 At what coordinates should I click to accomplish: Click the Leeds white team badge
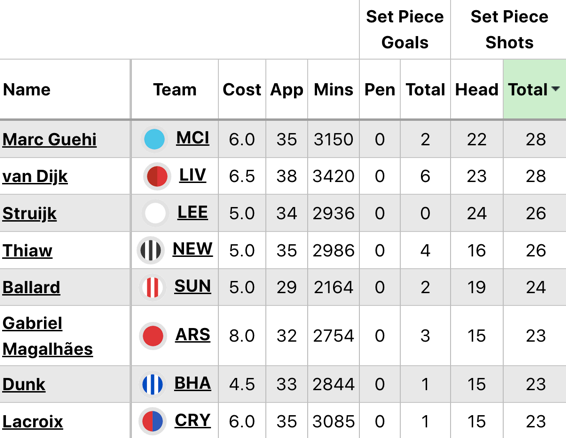coord(155,213)
